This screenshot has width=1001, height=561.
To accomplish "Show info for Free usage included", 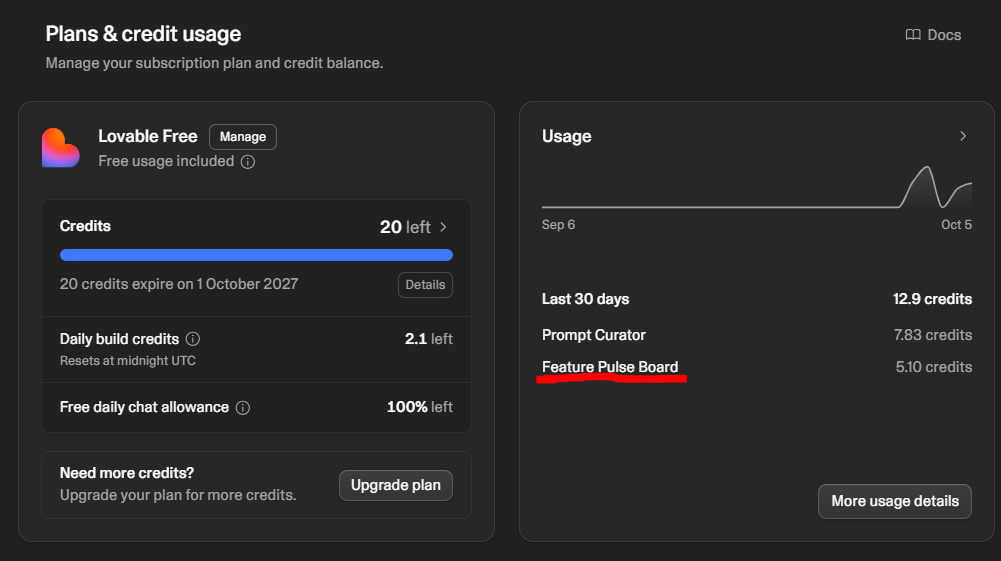I will 248,162.
